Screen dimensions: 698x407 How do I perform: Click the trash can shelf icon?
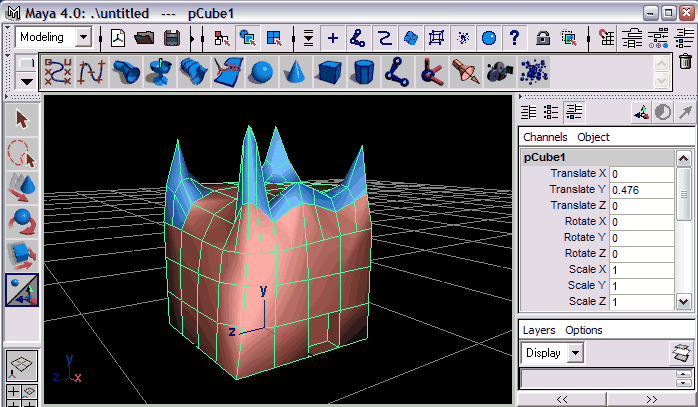coord(686,61)
